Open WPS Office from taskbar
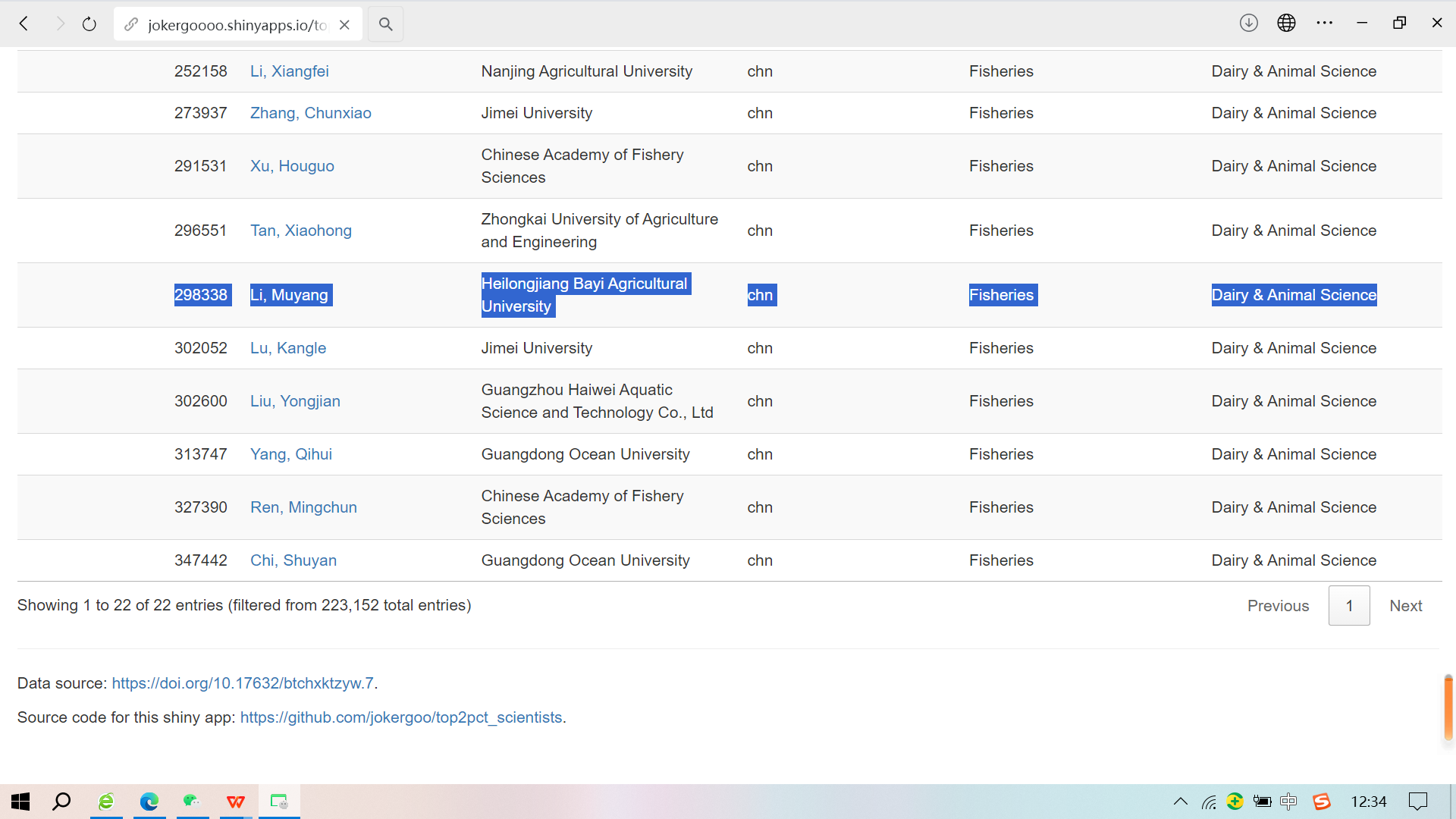The width and height of the screenshot is (1456, 819). [x=236, y=802]
